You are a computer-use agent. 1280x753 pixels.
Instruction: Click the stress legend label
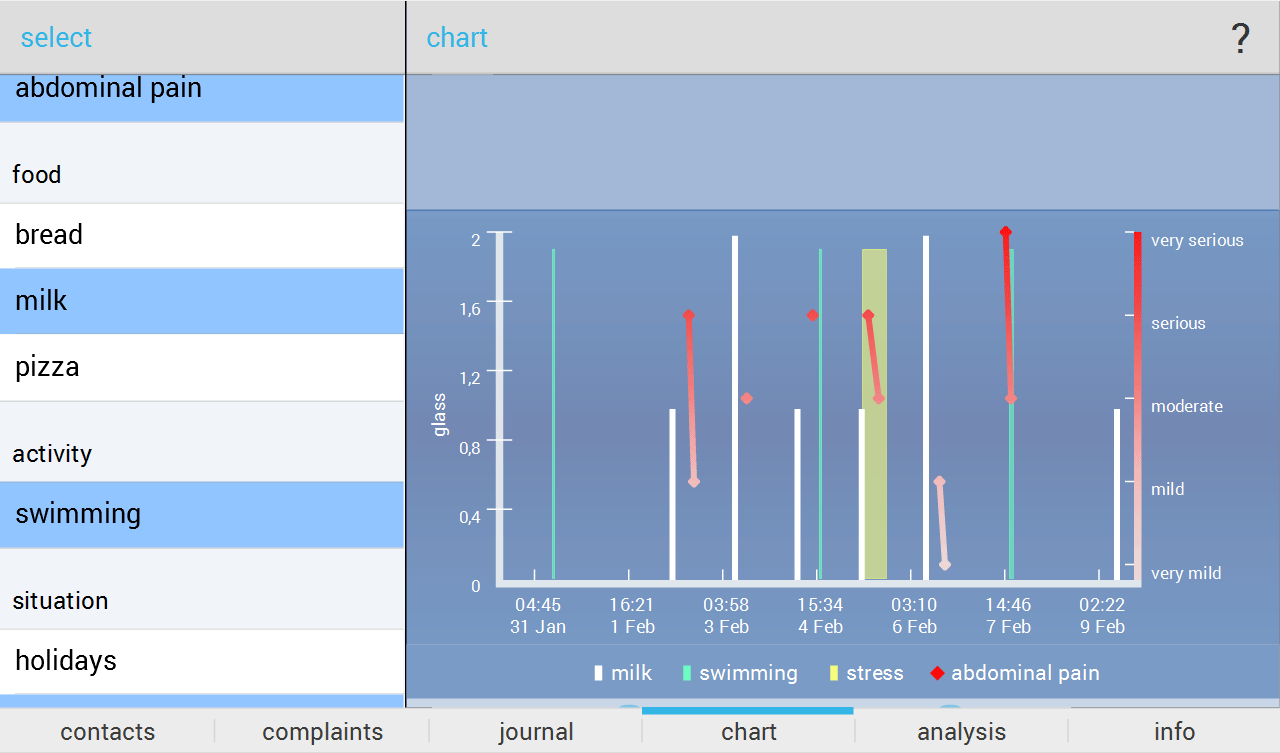[x=875, y=673]
